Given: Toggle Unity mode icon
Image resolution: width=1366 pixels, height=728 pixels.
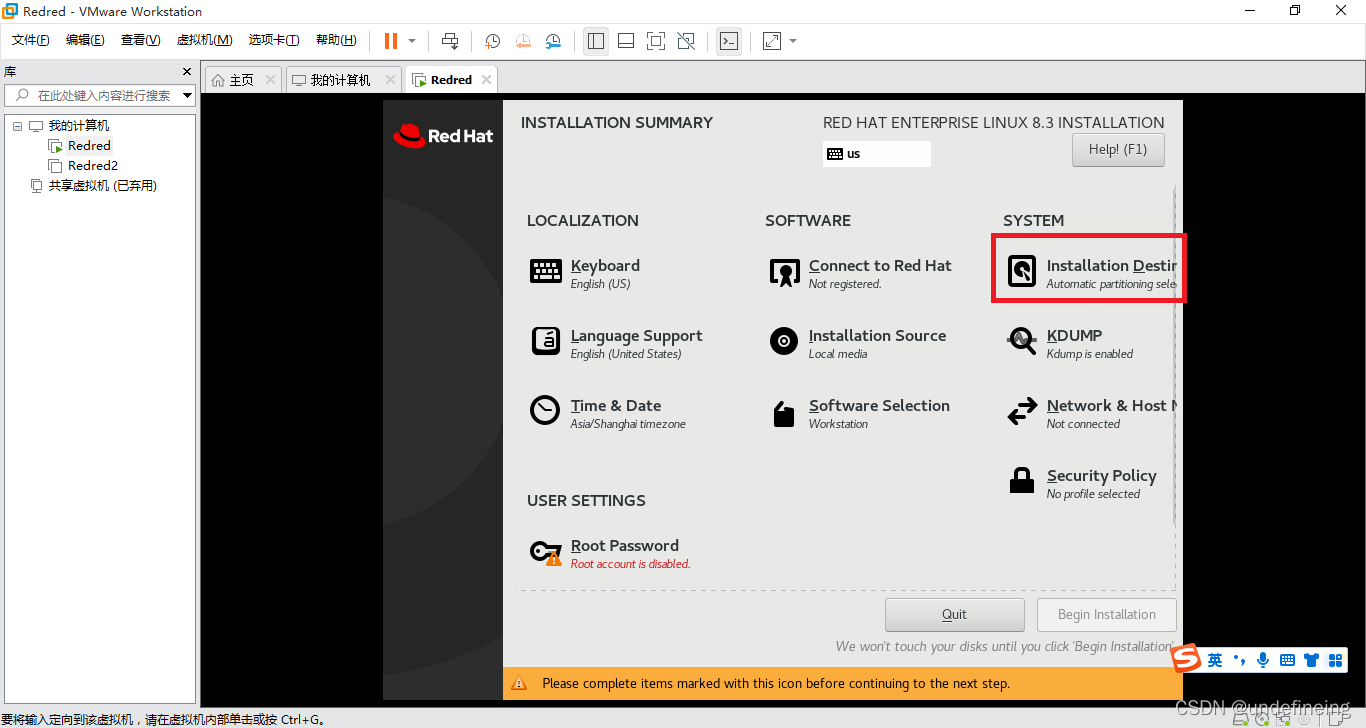Looking at the screenshot, I should click(x=686, y=41).
